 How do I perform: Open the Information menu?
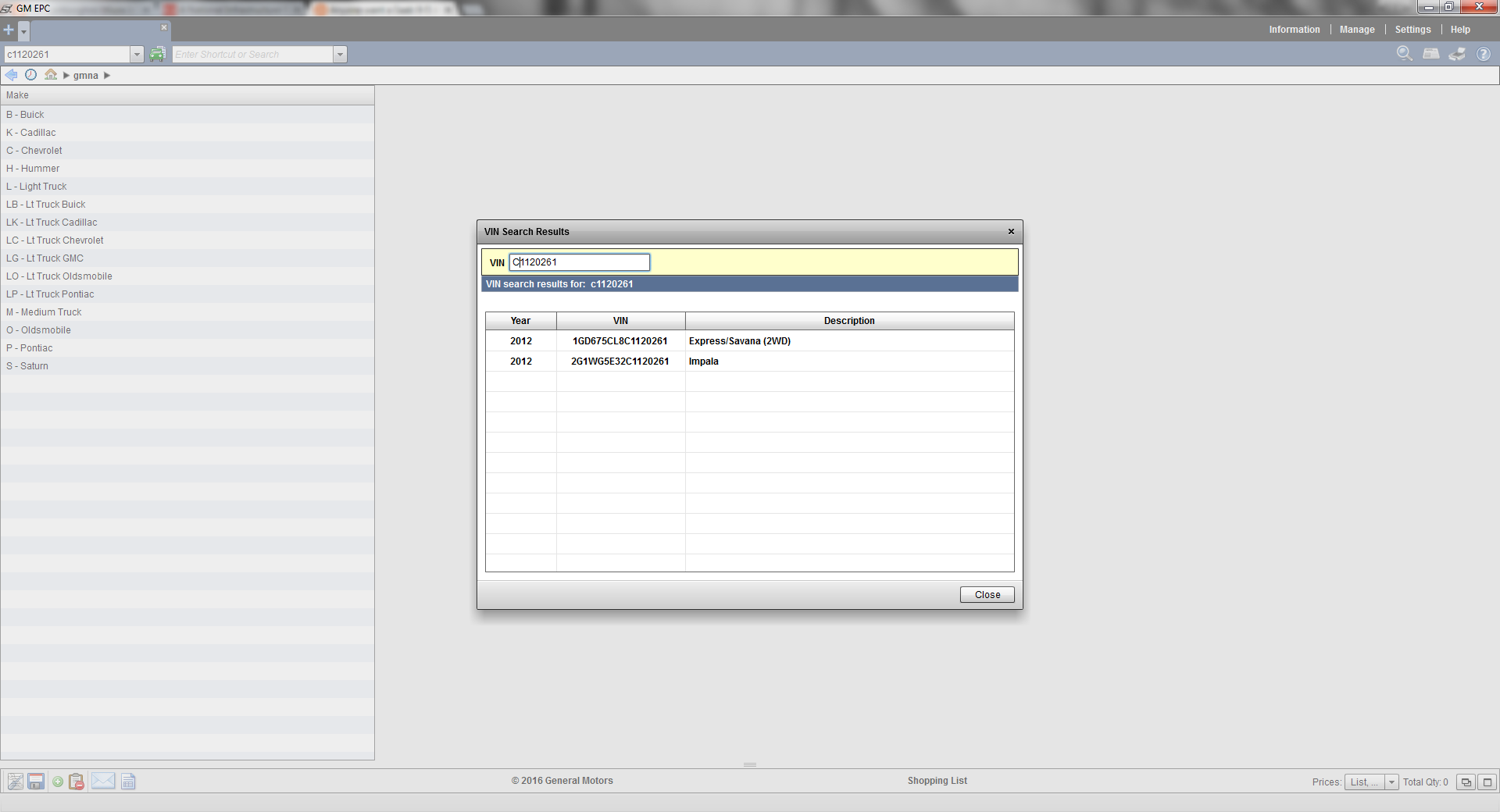[x=1294, y=30]
